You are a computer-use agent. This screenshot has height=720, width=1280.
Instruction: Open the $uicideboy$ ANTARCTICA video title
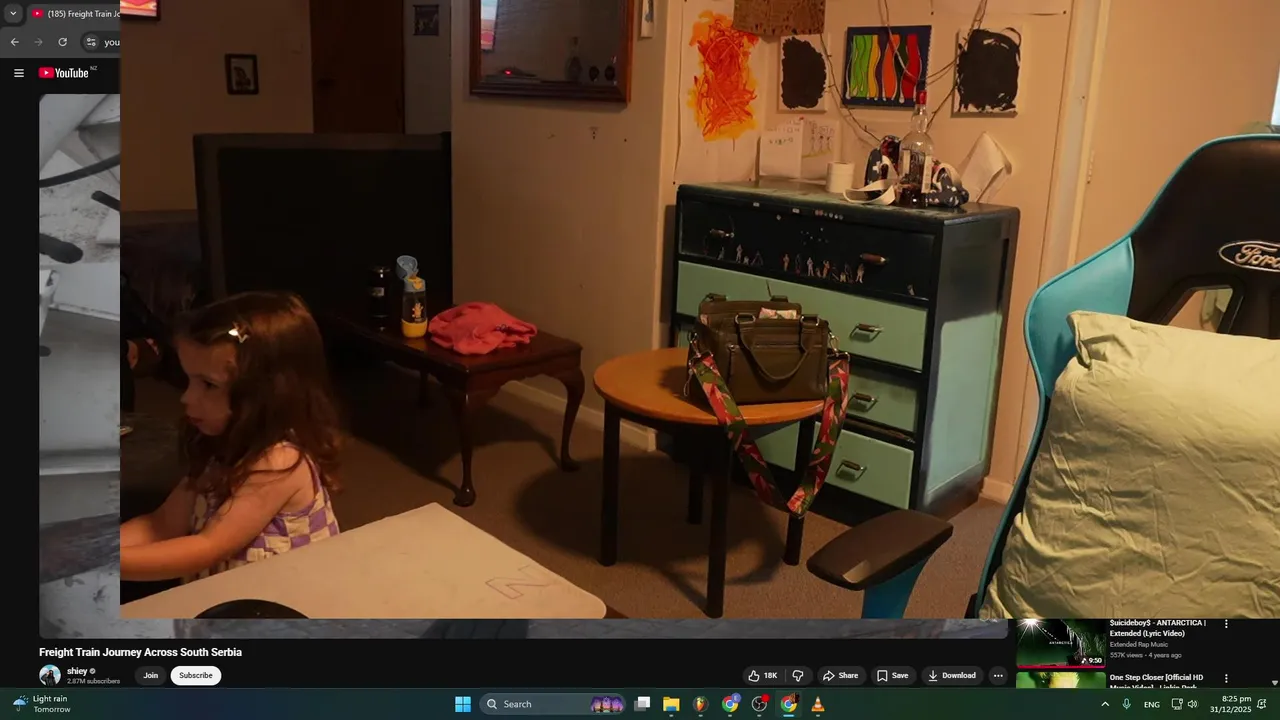(1158, 628)
